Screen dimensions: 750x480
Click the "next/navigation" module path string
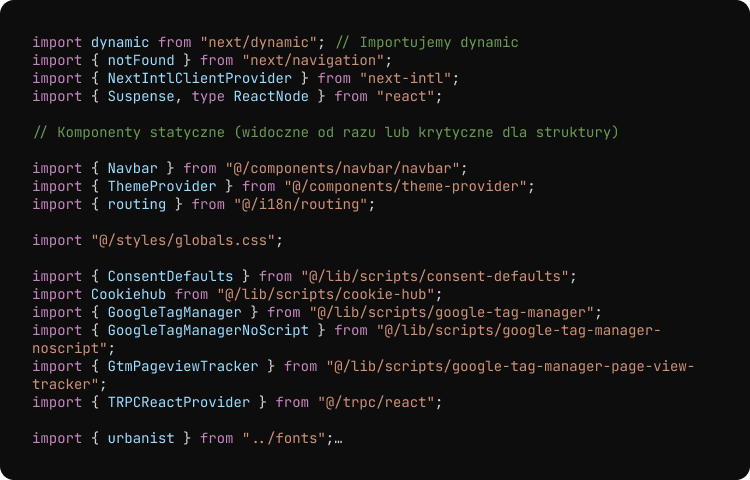[x=308, y=60]
